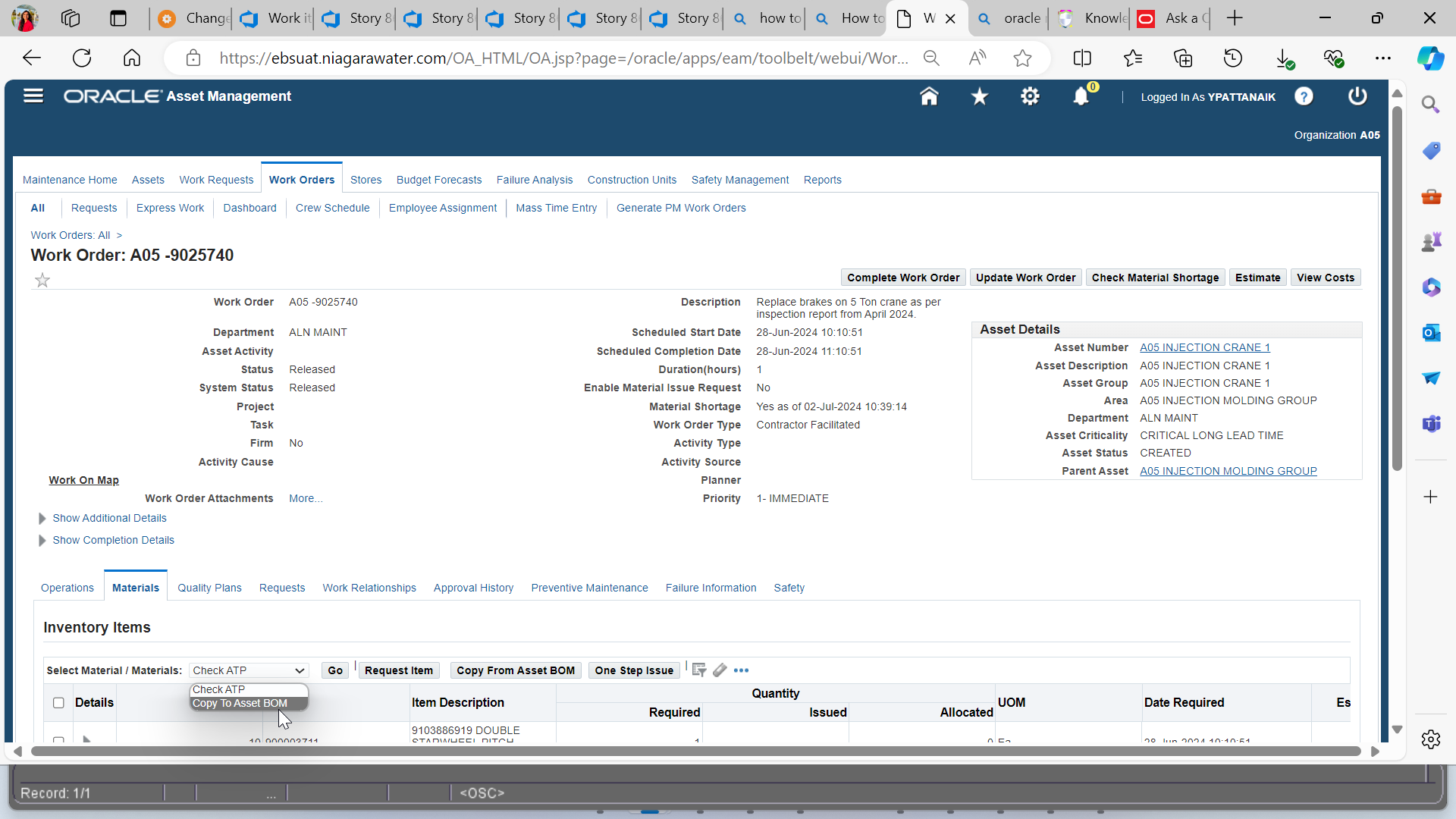Click Check Material Shortage button

(x=1155, y=278)
